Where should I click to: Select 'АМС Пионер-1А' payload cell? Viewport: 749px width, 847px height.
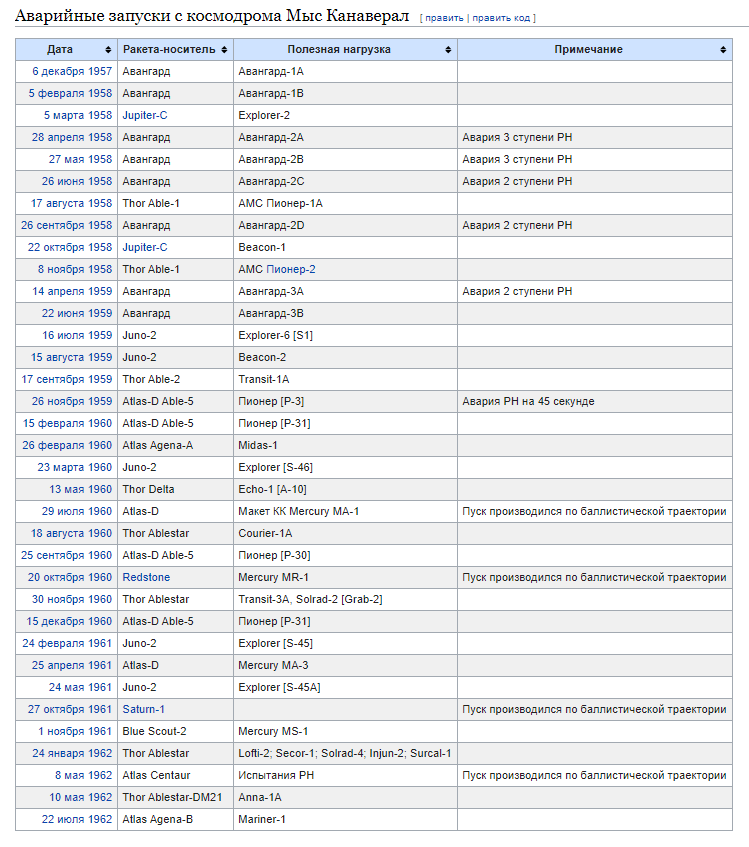(346, 204)
